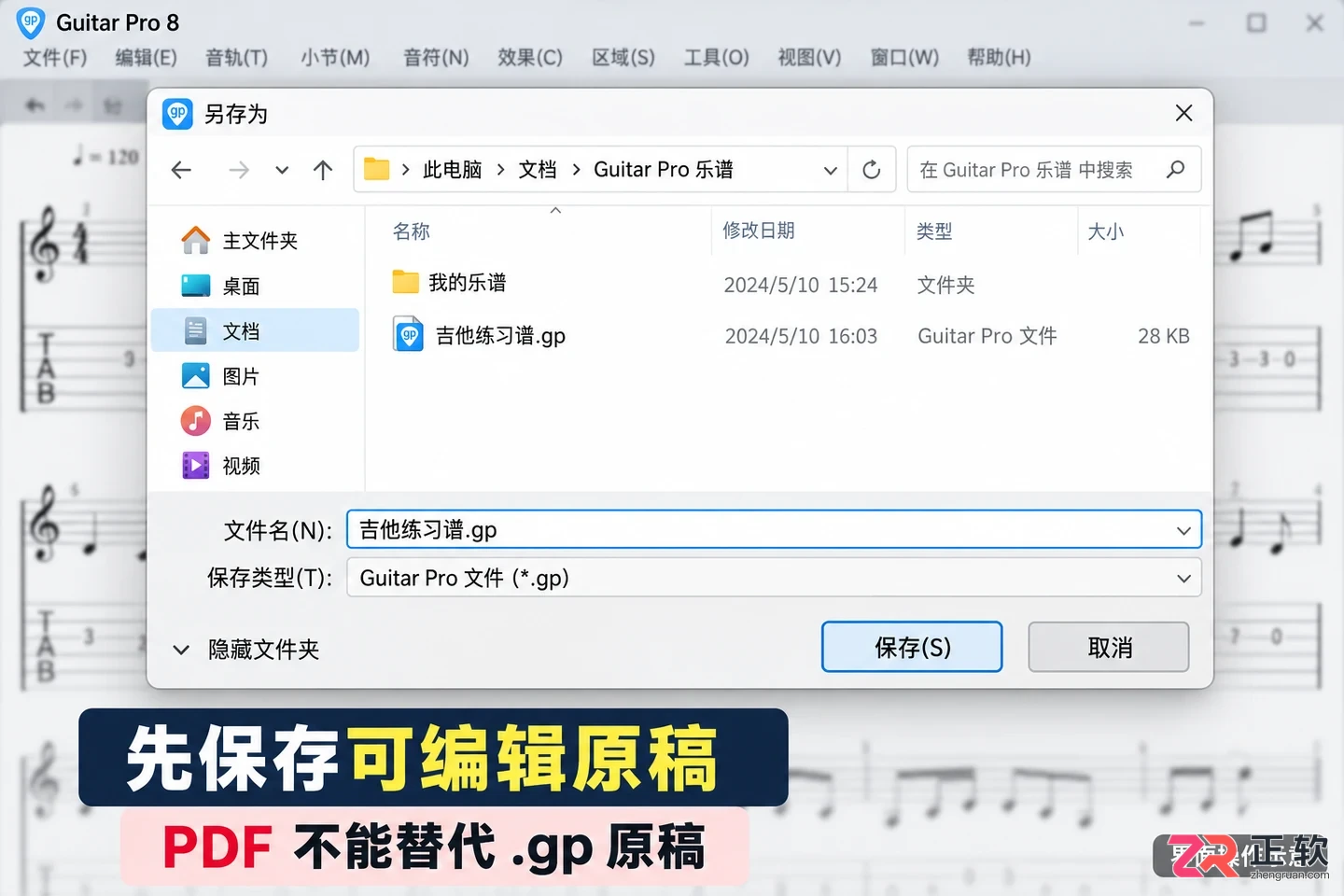This screenshot has width=1344, height=896.
Task: Open 主文件夹 in the sidebar
Action: point(255,241)
